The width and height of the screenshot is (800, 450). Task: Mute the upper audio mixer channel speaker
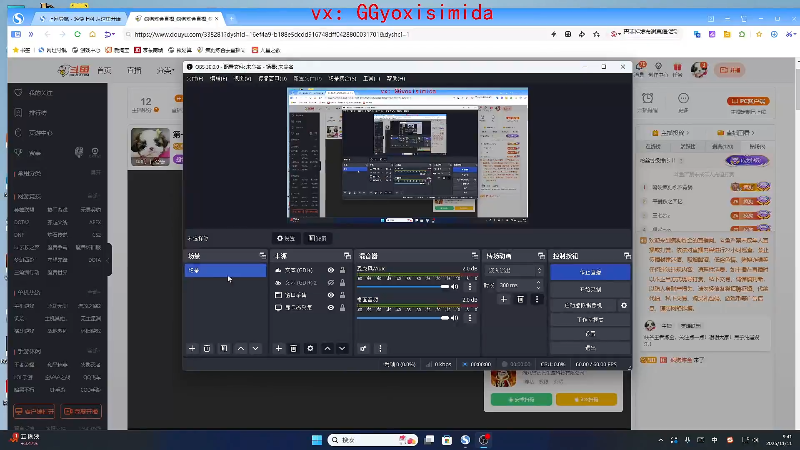[455, 287]
